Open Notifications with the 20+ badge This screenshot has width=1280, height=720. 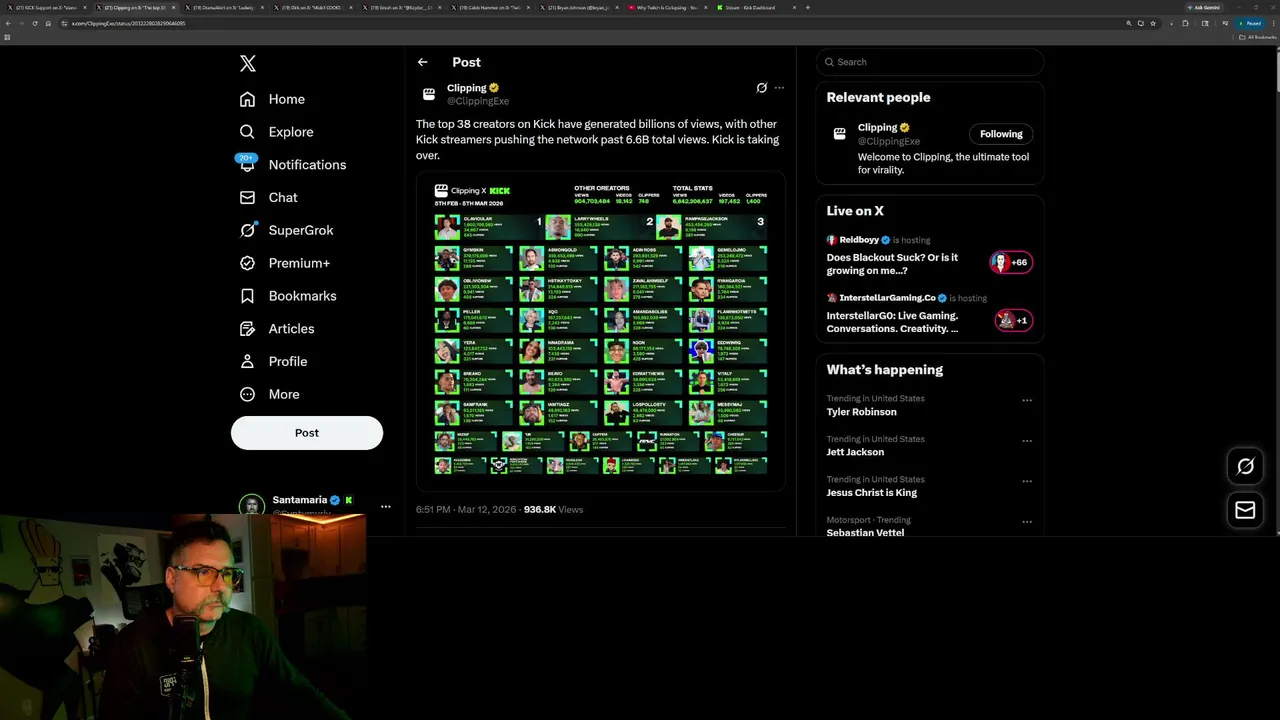(x=292, y=165)
